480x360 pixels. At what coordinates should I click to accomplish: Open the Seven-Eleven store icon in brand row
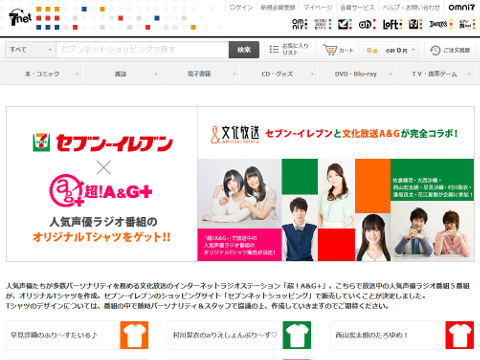(x=415, y=24)
